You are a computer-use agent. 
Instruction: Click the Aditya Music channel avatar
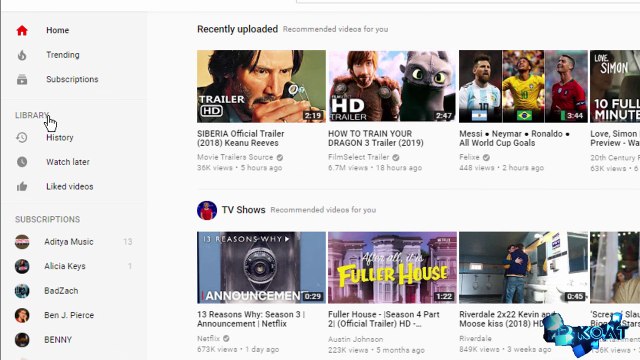click(x=22, y=242)
